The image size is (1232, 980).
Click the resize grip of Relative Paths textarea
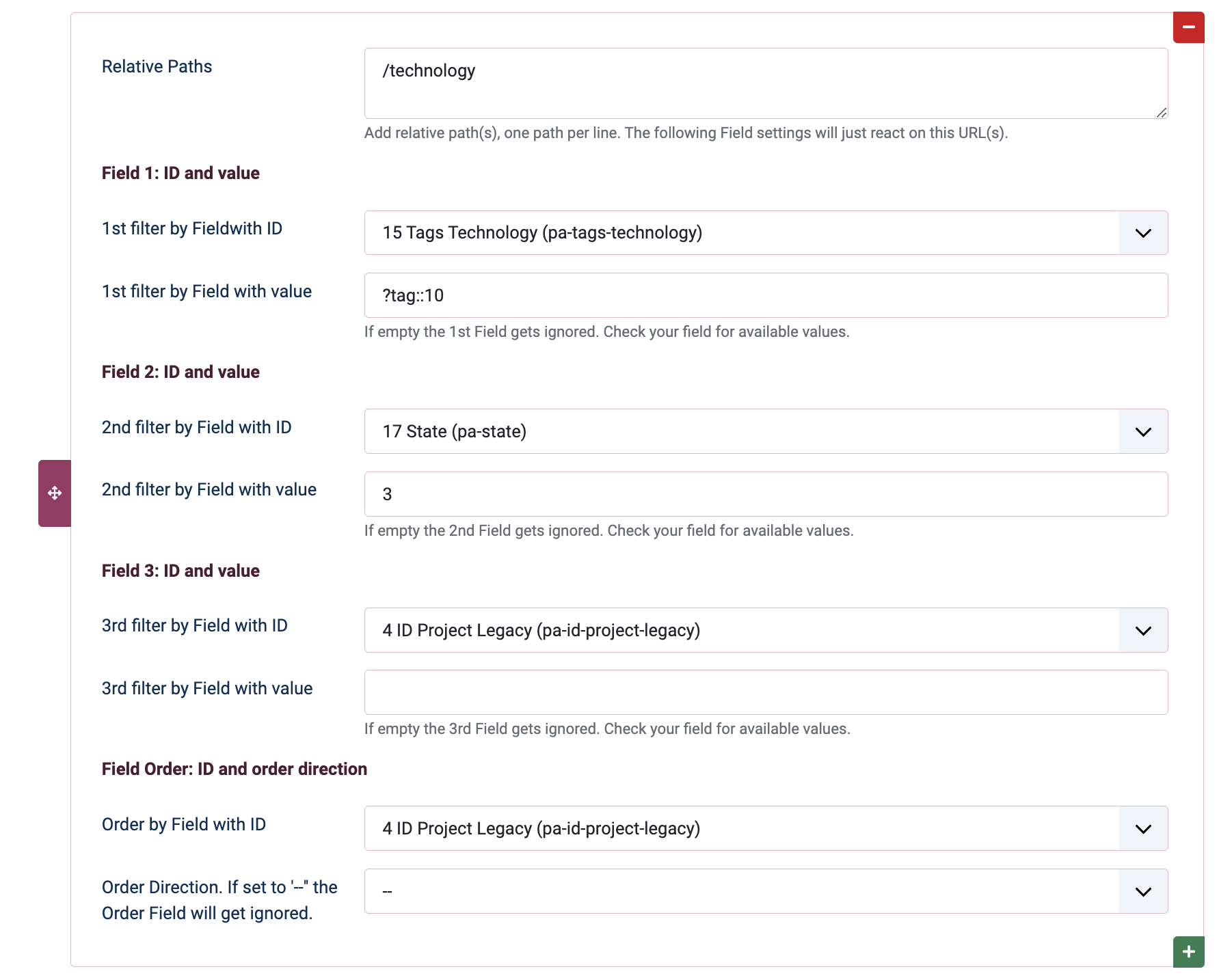coord(1161,113)
